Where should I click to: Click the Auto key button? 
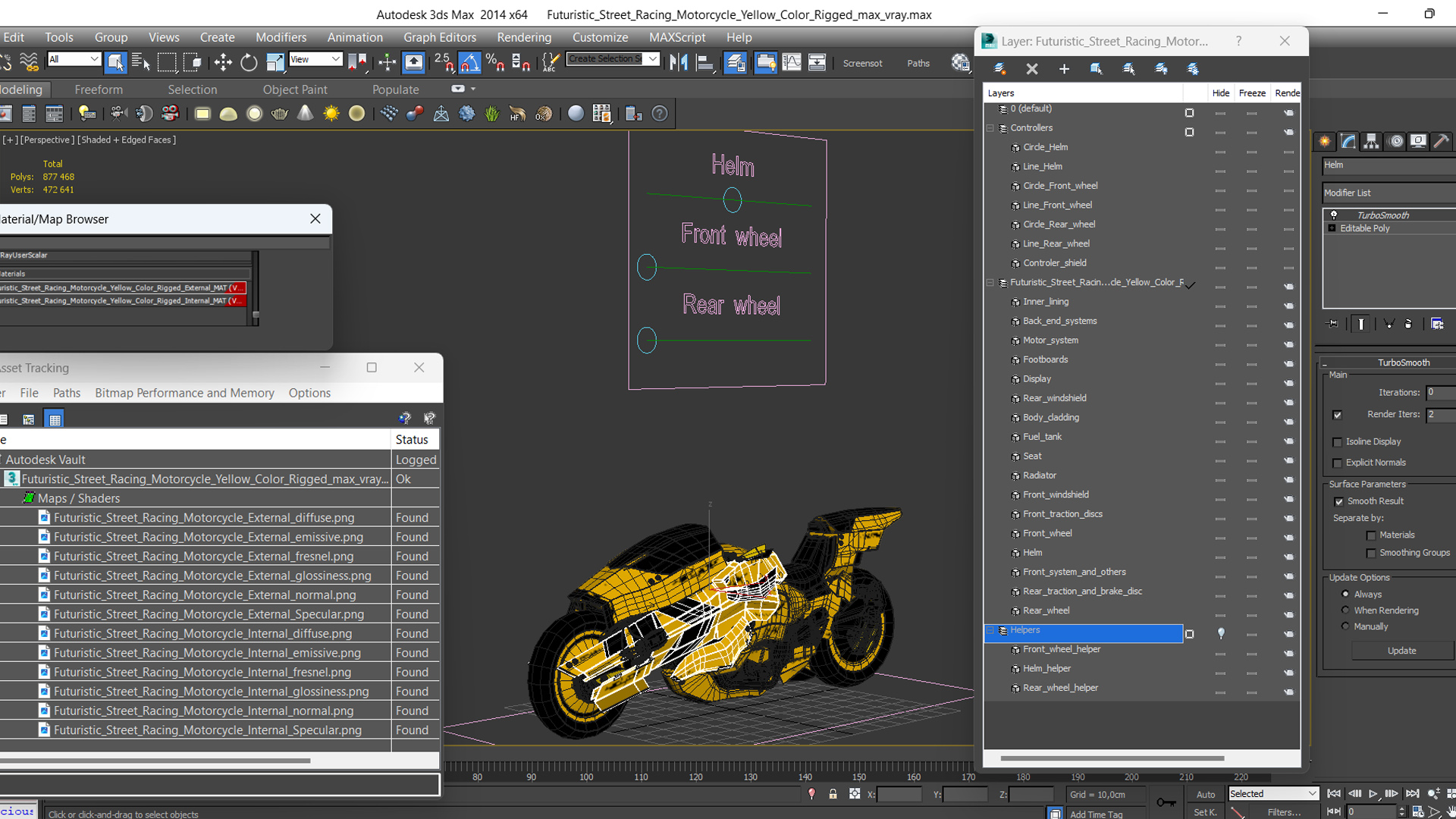pyautogui.click(x=1206, y=794)
